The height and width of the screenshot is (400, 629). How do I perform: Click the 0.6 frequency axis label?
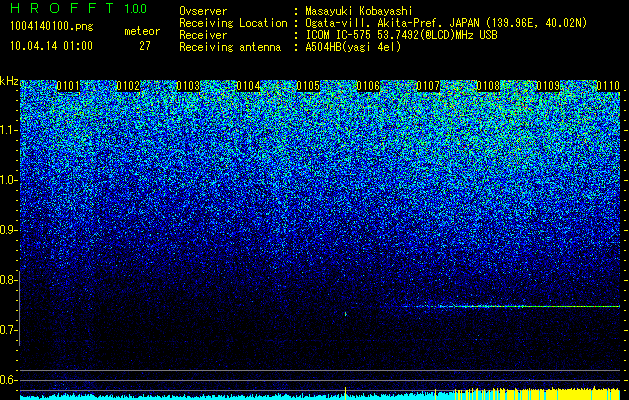(x=9, y=380)
